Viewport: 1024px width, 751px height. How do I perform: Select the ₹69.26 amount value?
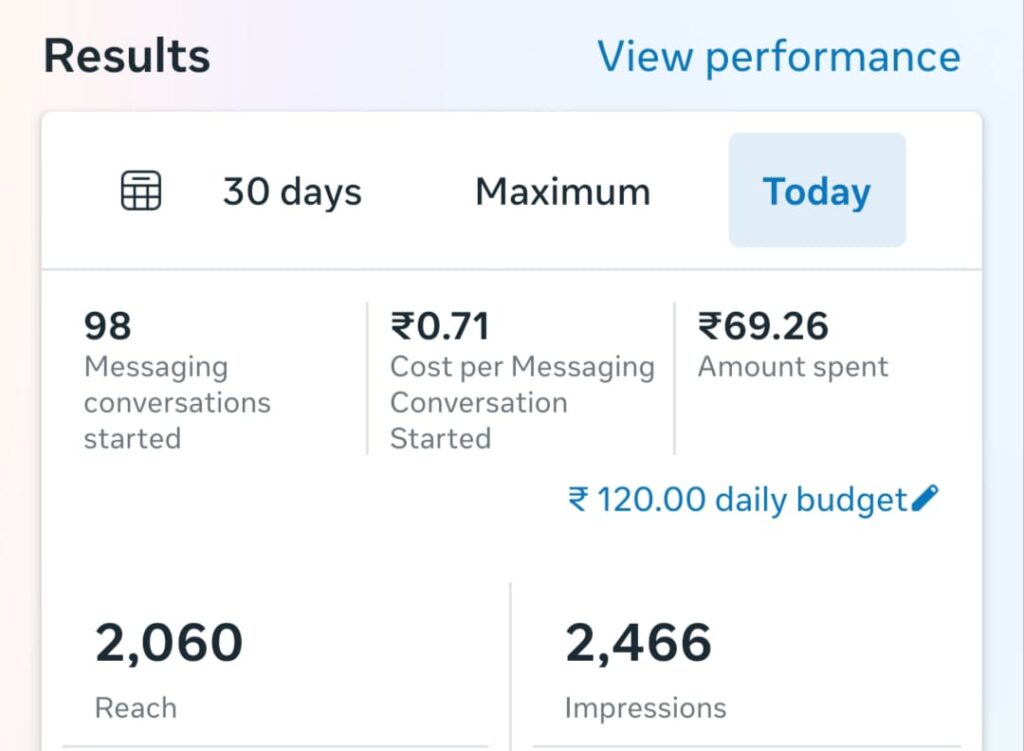point(763,326)
